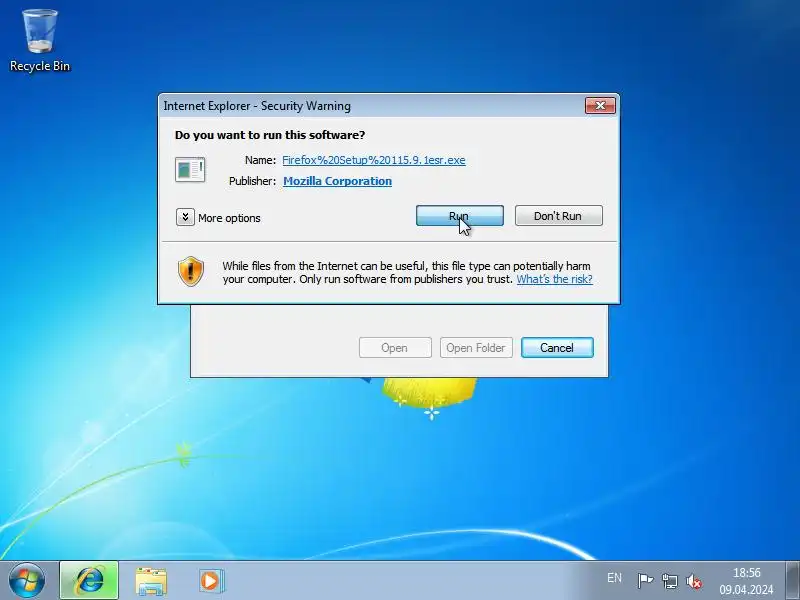Open the Recycle Bin desktop icon
Screen dimensions: 800x600
click(39, 41)
